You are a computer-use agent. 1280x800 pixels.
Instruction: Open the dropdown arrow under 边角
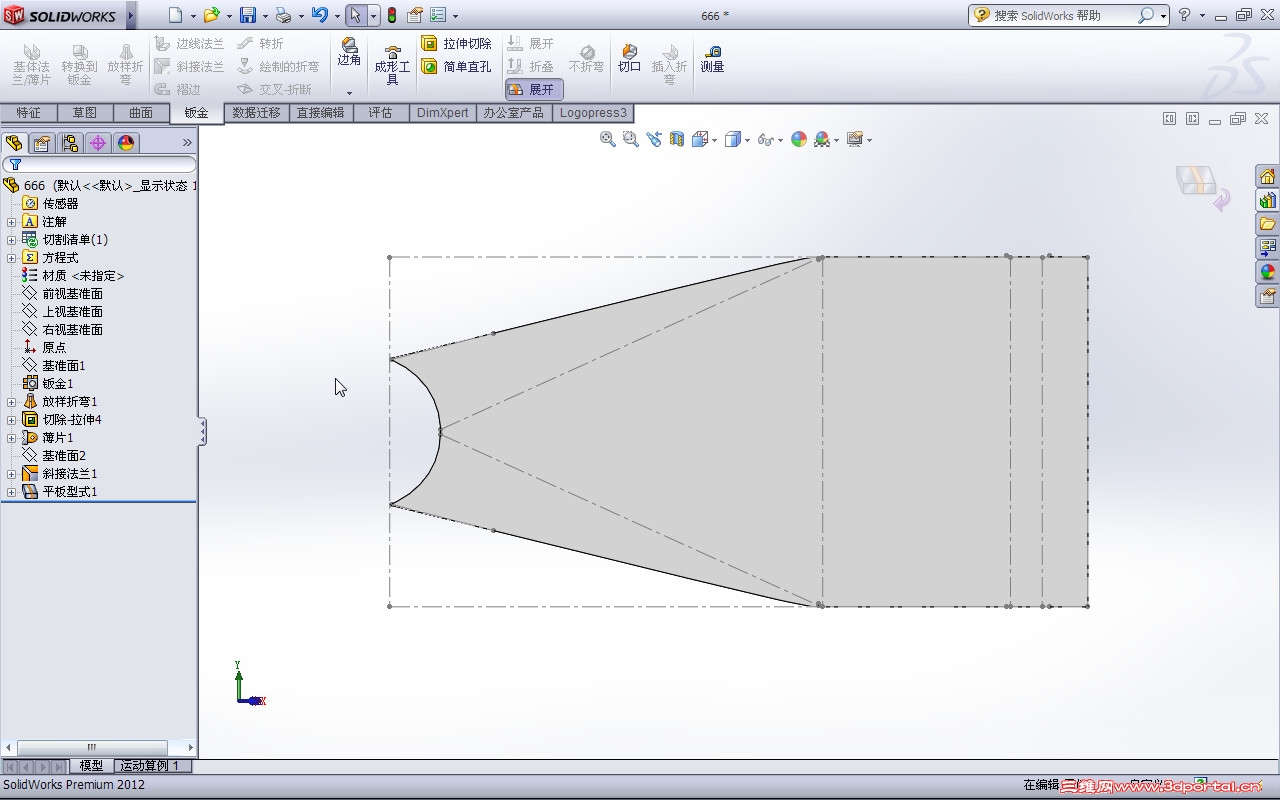coord(349,93)
